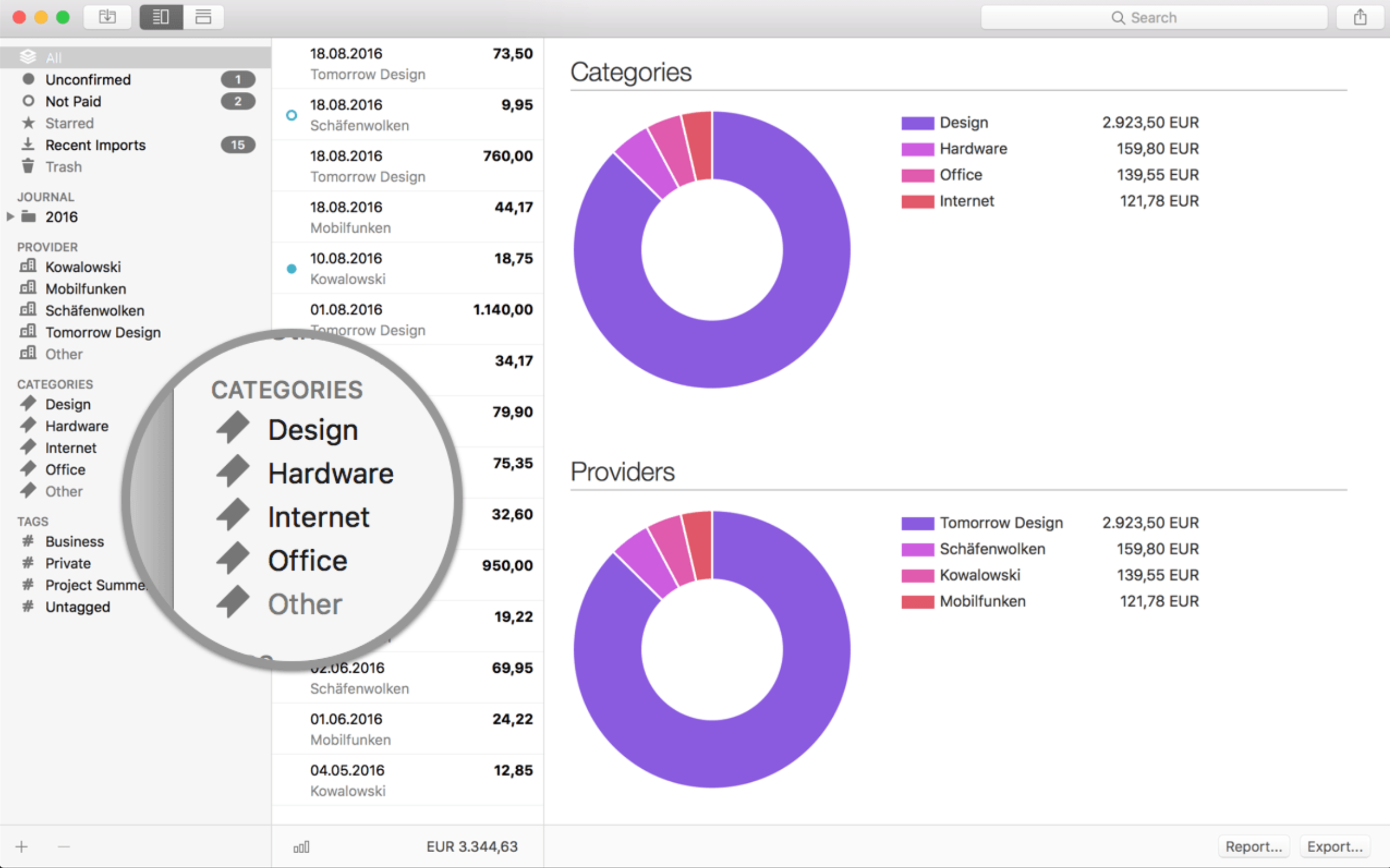The width and height of the screenshot is (1390, 868).
Task: Open the Trash bin icon
Action: pyautogui.click(x=28, y=166)
